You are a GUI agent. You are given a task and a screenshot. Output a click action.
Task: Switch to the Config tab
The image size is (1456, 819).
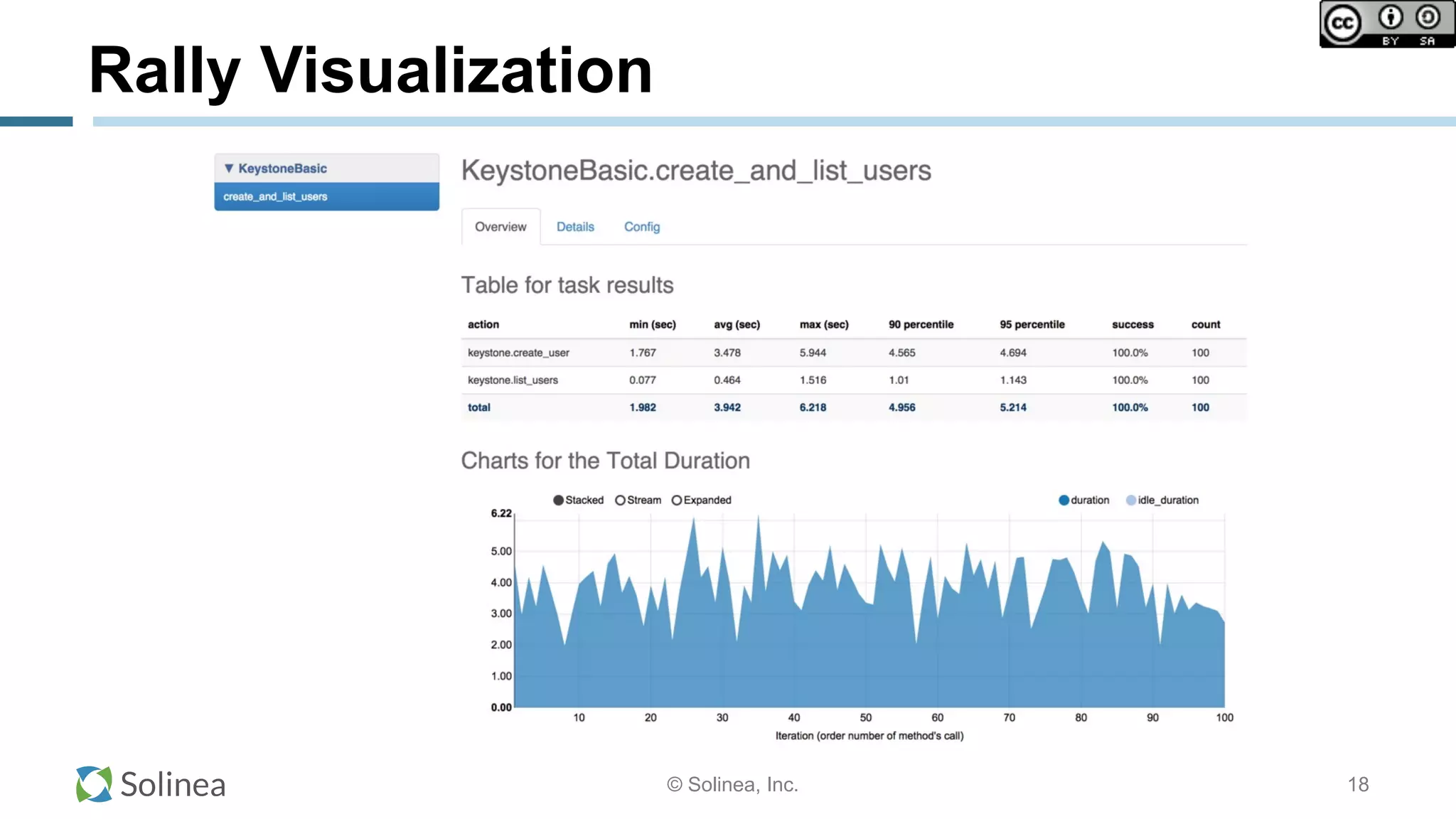point(642,227)
